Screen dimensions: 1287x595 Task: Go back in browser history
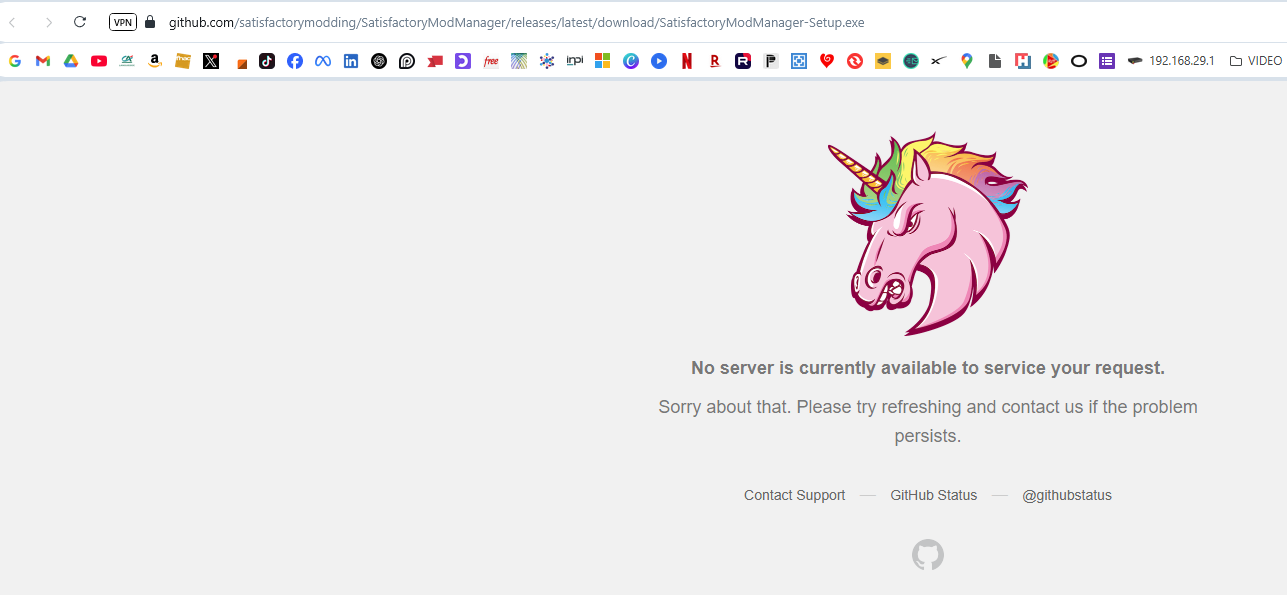pos(13,22)
